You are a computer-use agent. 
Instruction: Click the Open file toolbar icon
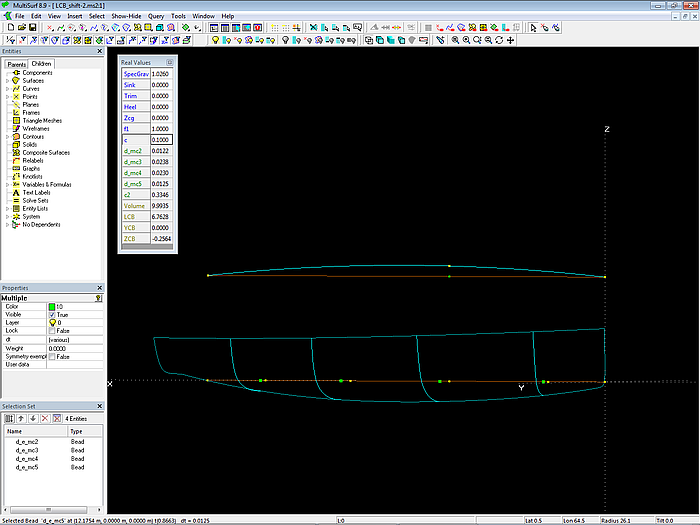coord(20,28)
